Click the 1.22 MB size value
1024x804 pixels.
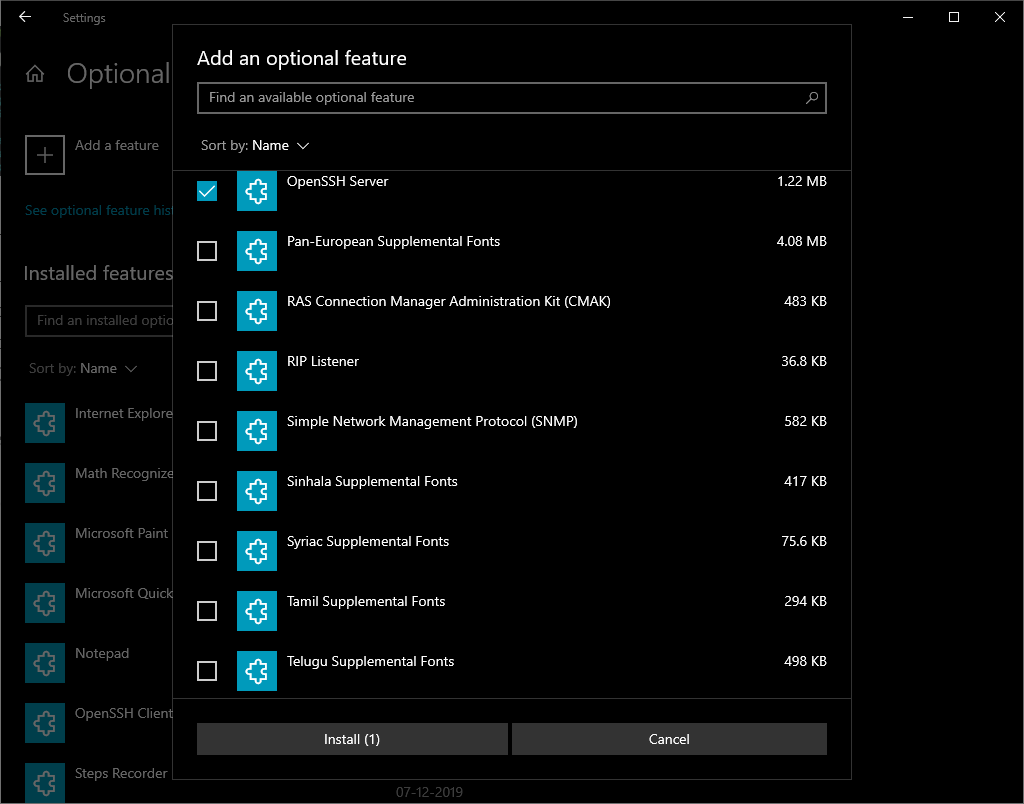pyautogui.click(x=801, y=182)
